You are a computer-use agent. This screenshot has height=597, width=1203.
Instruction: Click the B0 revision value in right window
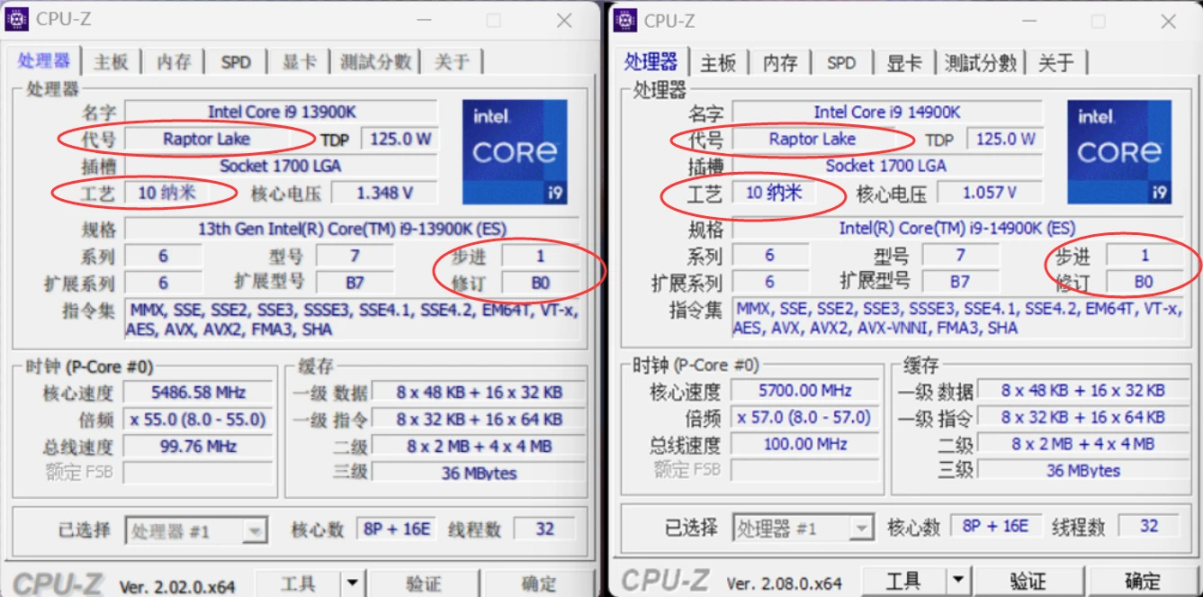[x=1144, y=283]
